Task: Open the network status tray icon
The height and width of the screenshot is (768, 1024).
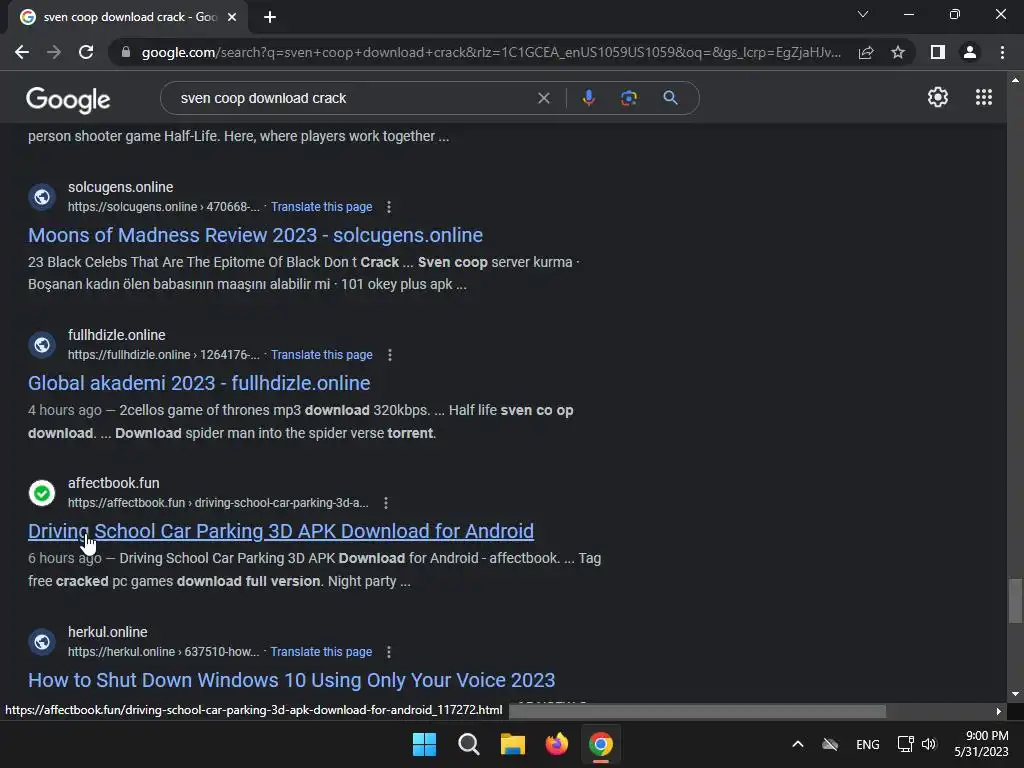Action: [x=905, y=744]
